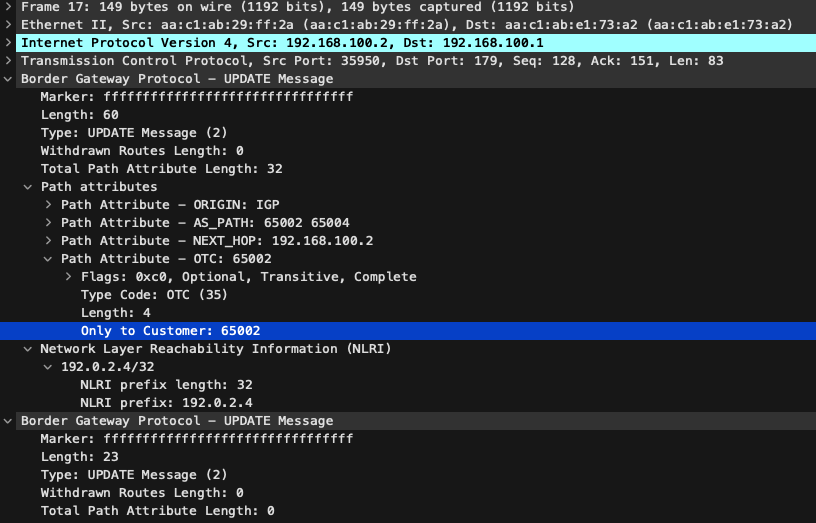Select the Path attributes label

(x=99, y=187)
